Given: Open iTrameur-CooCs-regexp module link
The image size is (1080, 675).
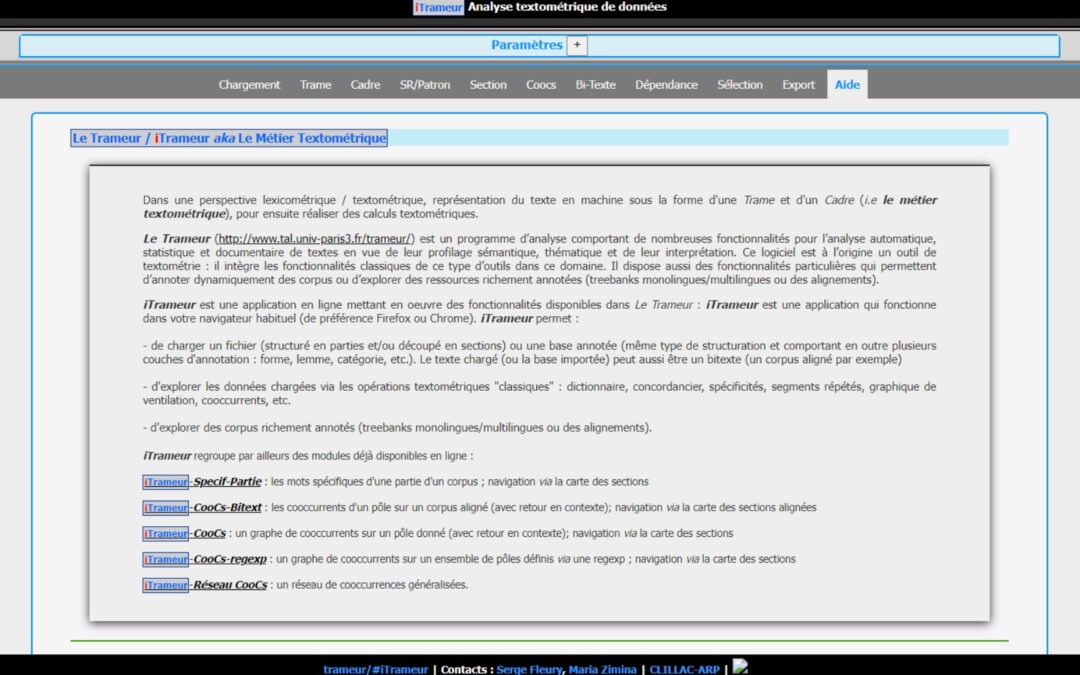Looking at the screenshot, I should tap(205, 559).
